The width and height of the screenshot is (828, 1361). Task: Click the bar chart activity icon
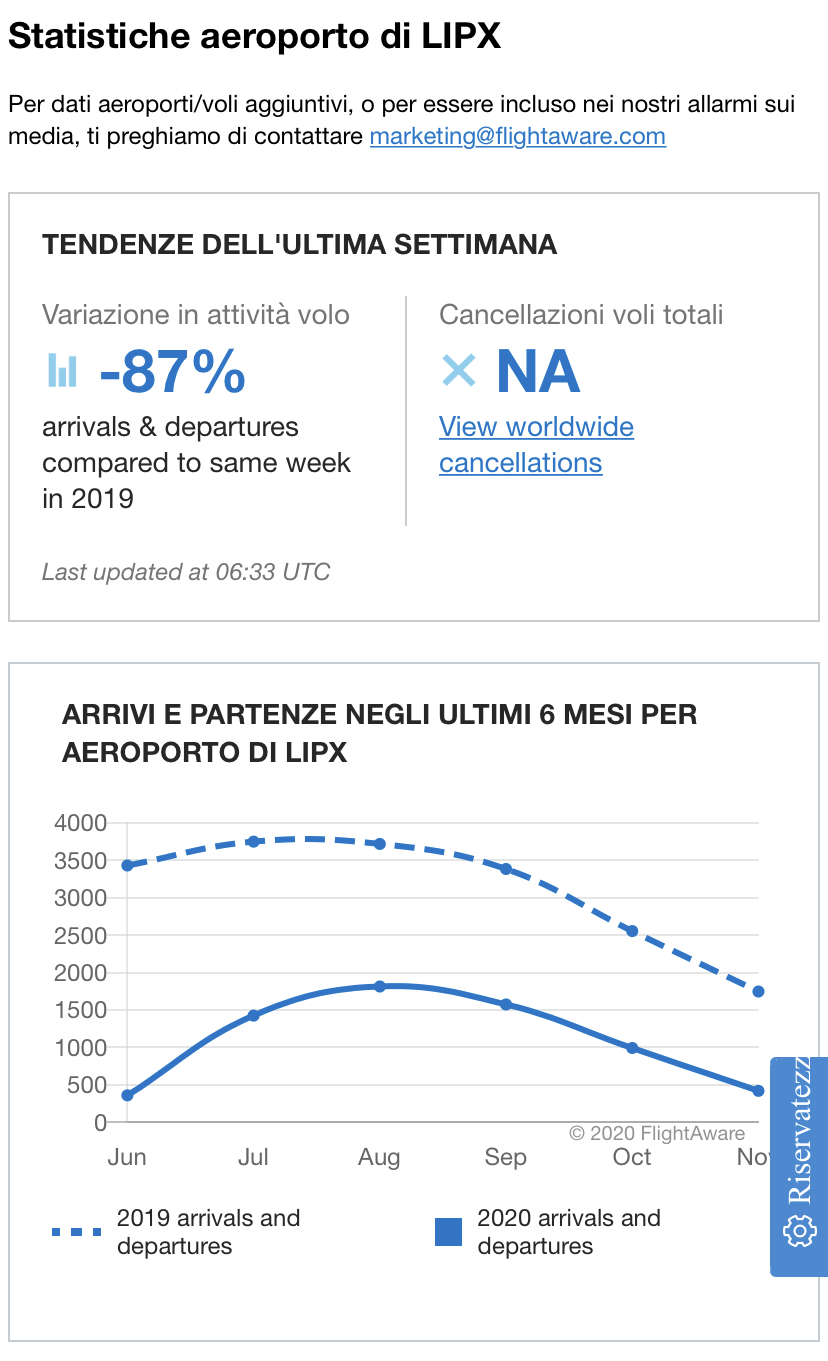point(62,370)
